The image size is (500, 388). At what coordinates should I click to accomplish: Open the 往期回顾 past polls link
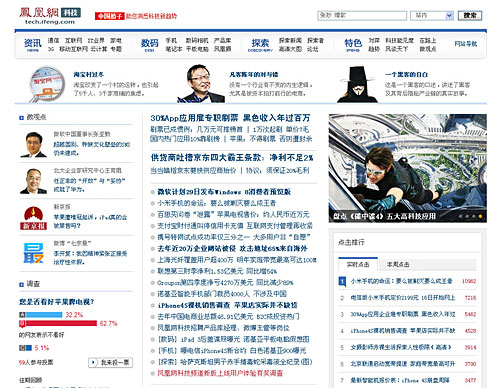point(31,380)
